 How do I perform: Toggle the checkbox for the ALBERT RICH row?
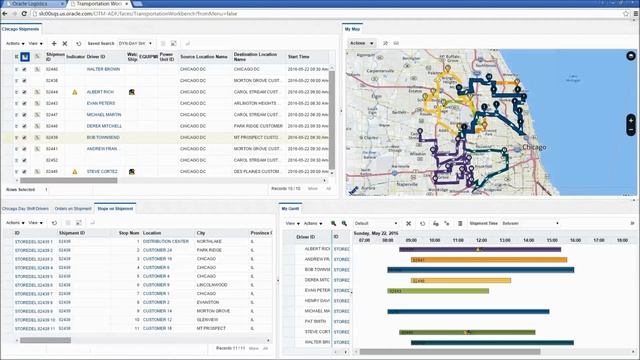point(24,92)
